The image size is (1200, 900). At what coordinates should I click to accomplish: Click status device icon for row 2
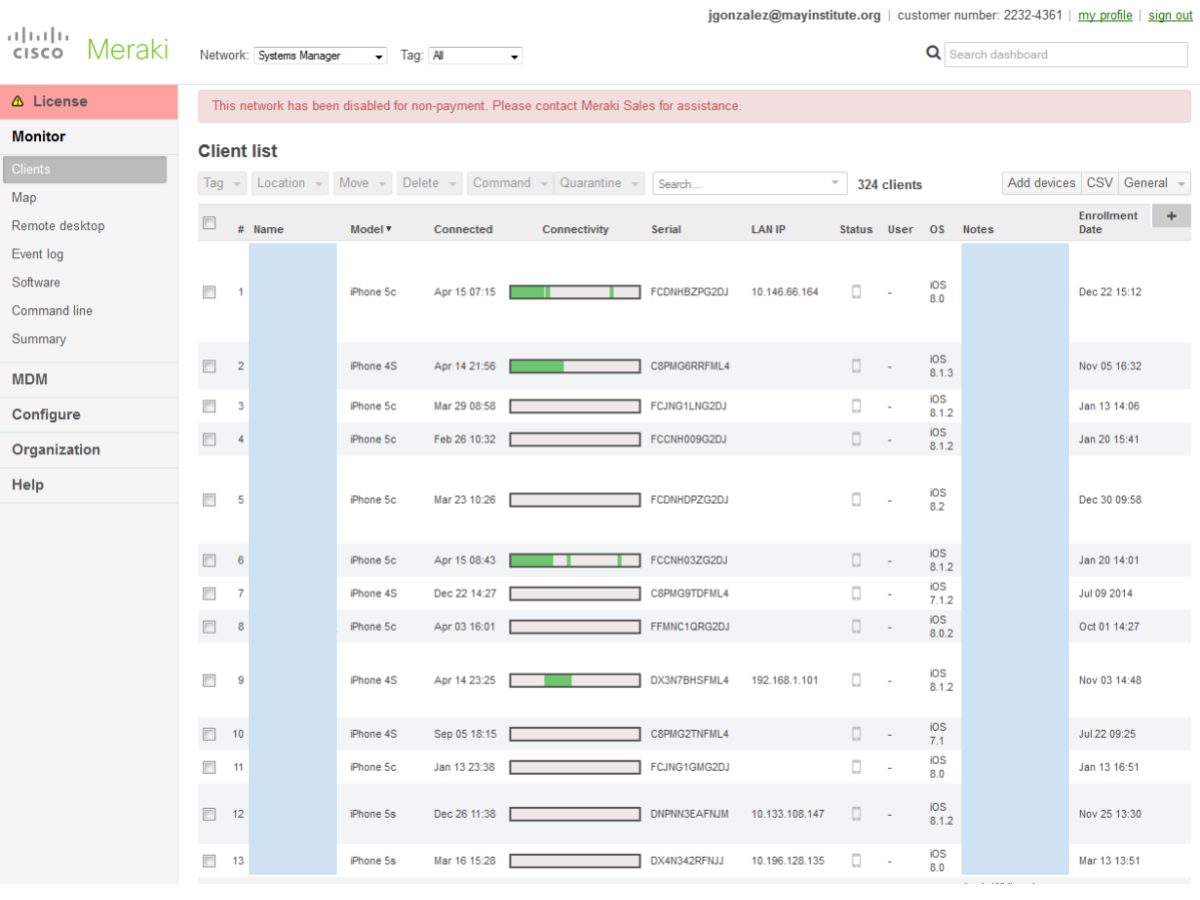click(x=856, y=366)
